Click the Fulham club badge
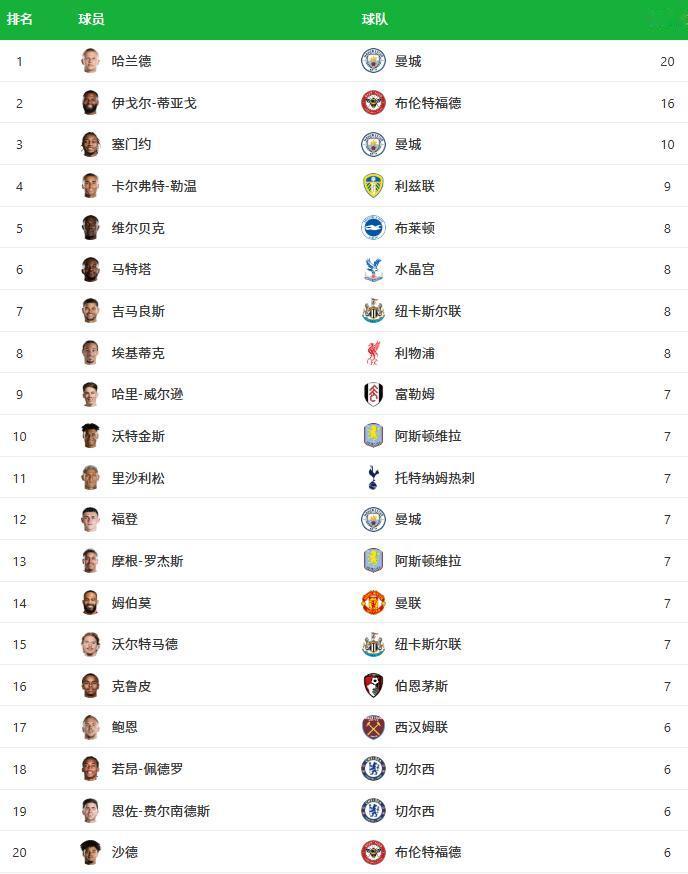688x874 pixels. click(x=373, y=394)
